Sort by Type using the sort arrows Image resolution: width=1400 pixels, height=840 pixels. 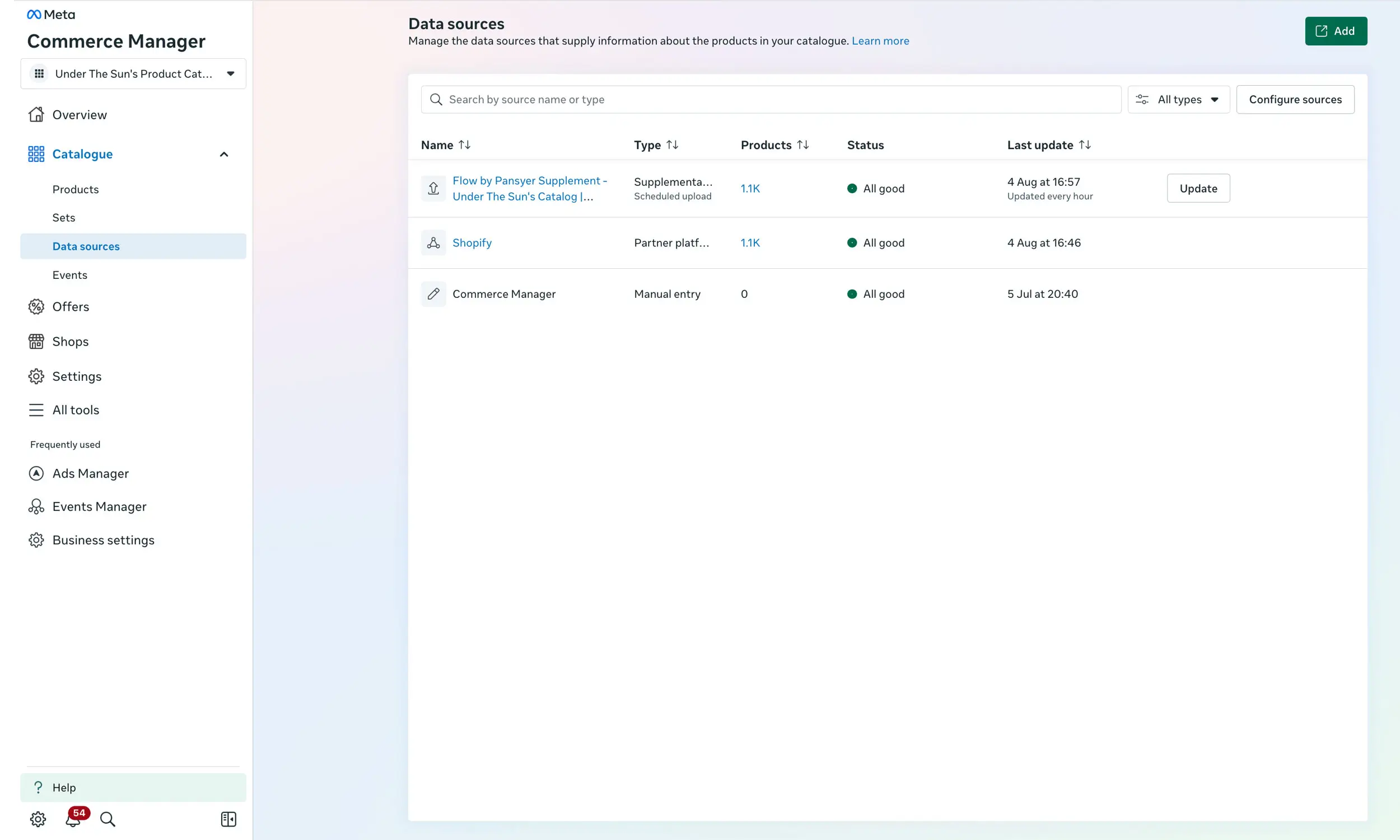pos(672,145)
